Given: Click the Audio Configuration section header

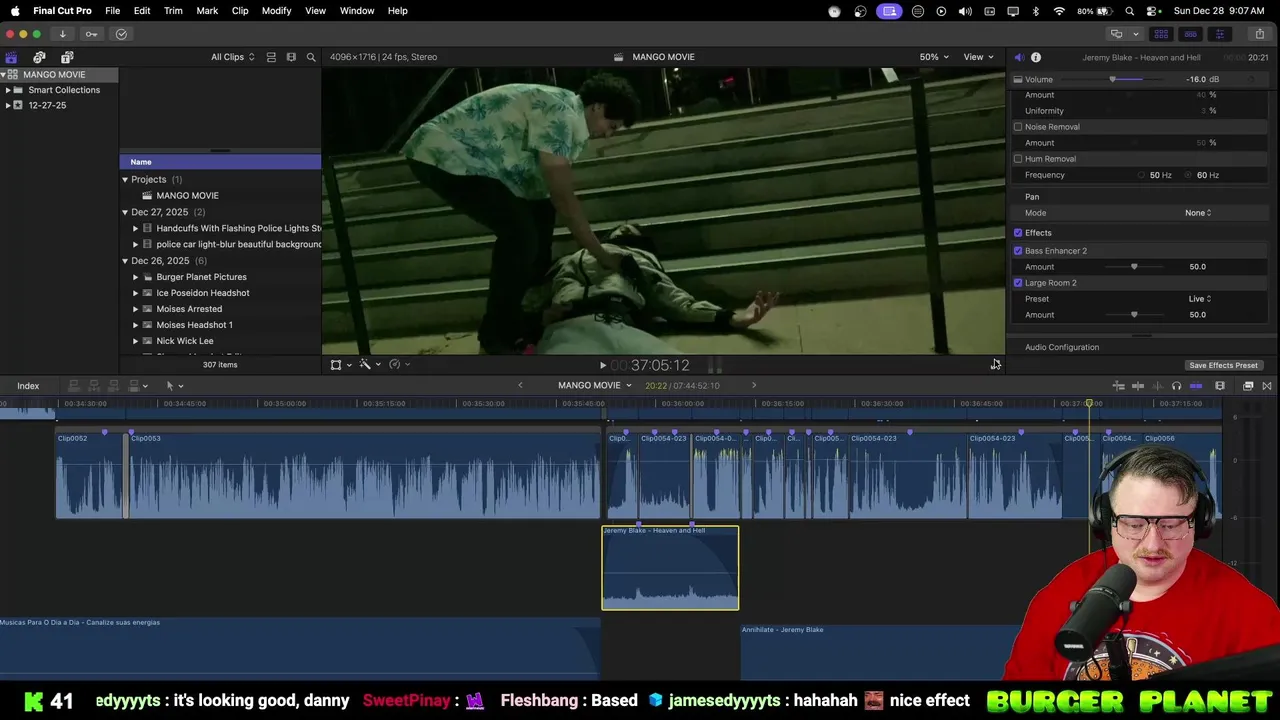Looking at the screenshot, I should tap(1062, 347).
